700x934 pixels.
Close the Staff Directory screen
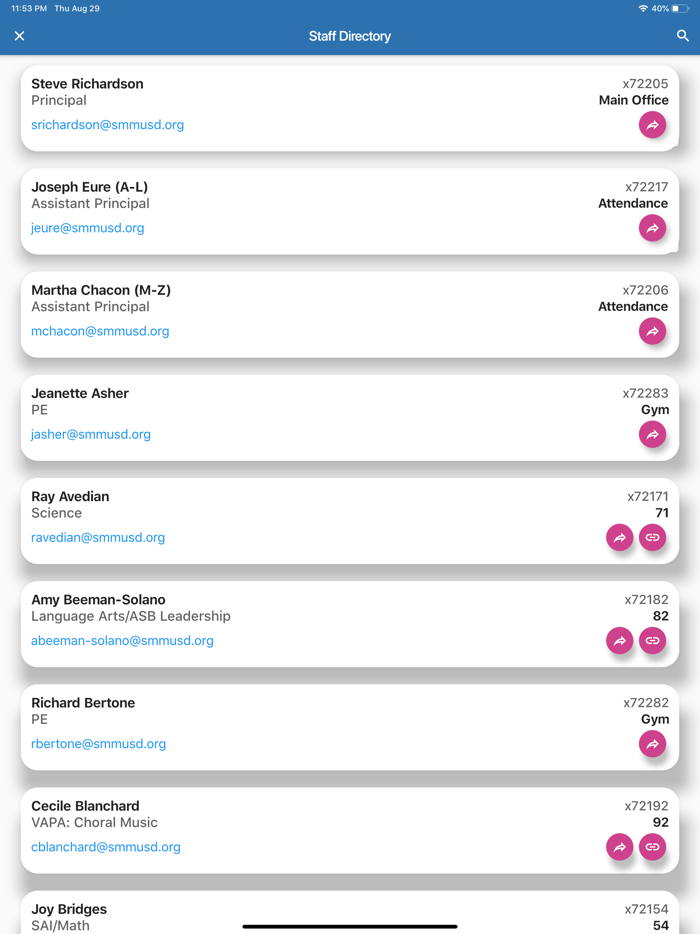pyautogui.click(x=19, y=36)
